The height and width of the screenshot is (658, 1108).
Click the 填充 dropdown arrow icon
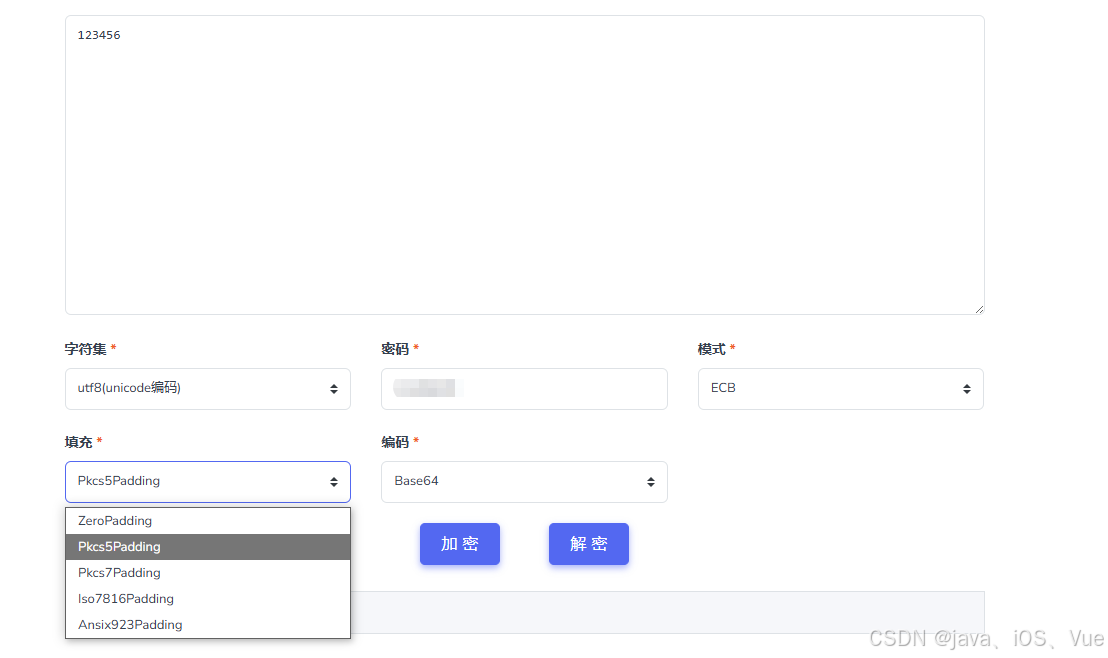coord(335,481)
